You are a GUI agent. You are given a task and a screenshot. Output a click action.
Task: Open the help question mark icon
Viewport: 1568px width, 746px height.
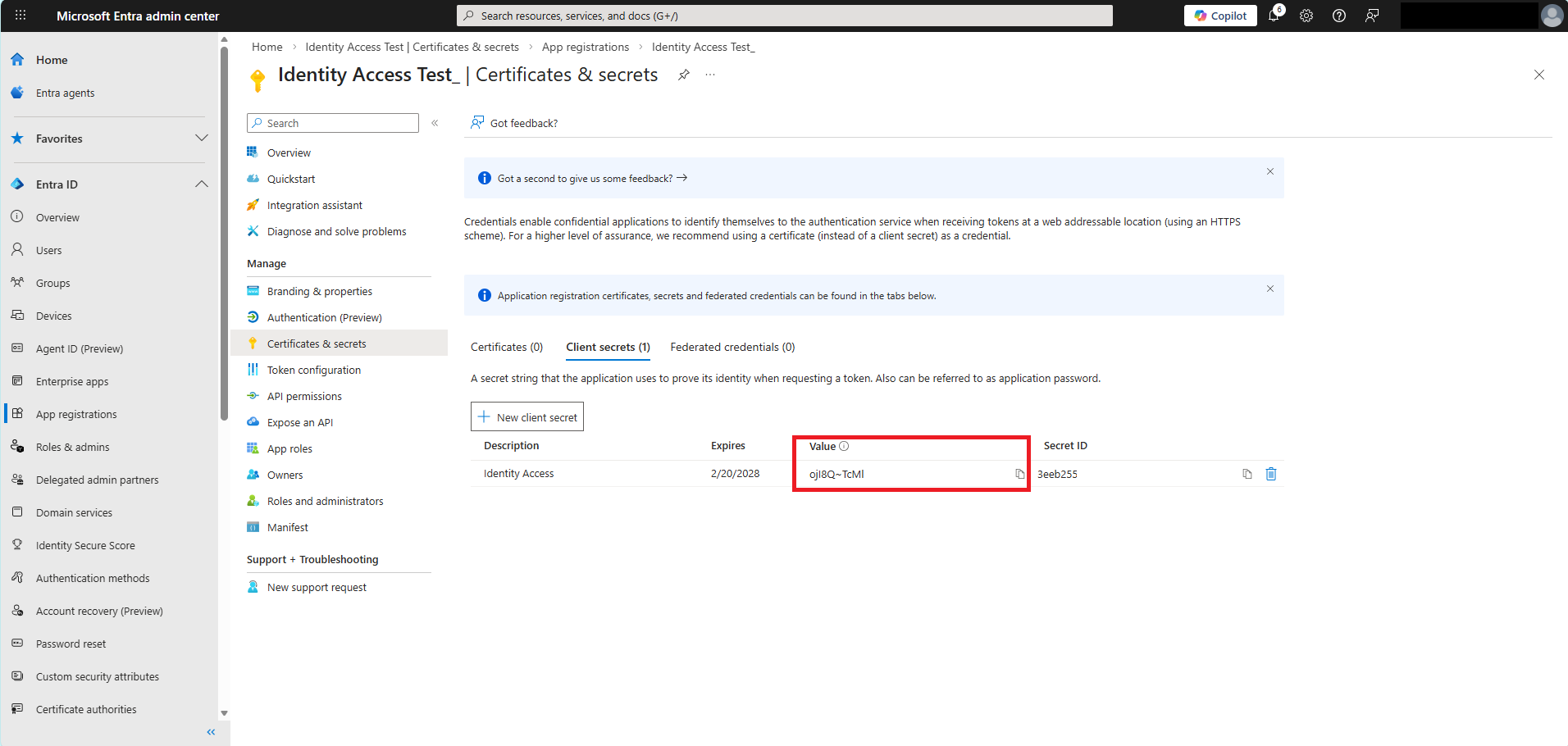pos(1339,16)
